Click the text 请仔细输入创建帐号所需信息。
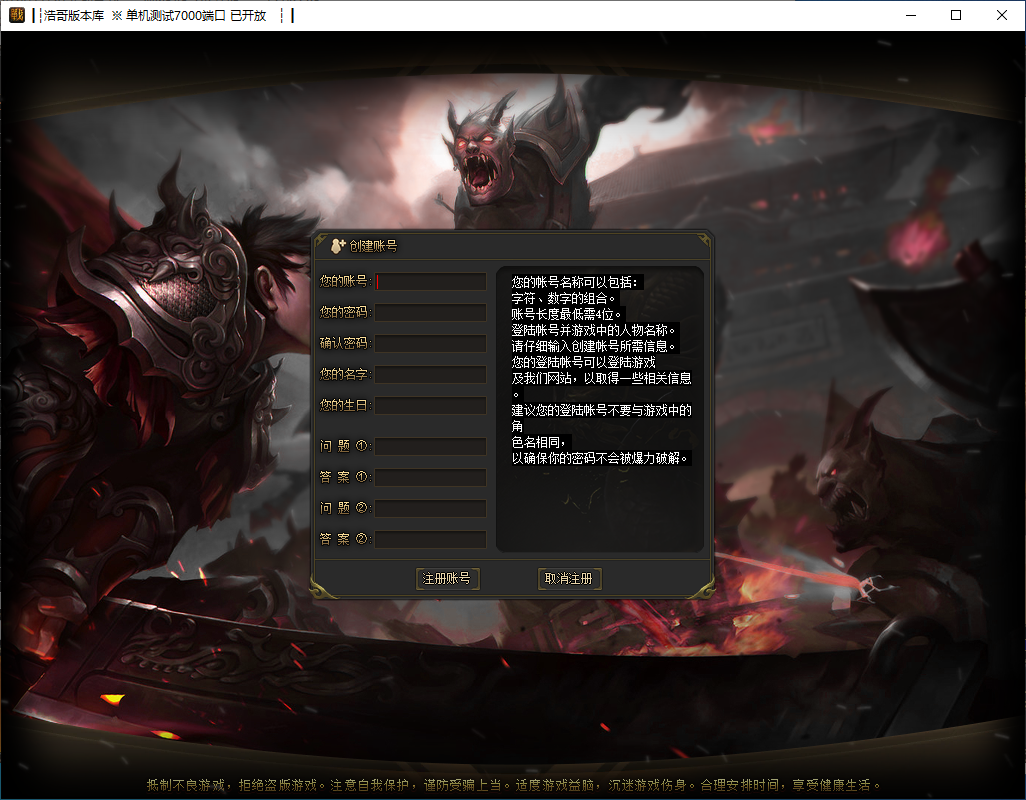Screen dimensions: 1026x800 [x=593, y=346]
